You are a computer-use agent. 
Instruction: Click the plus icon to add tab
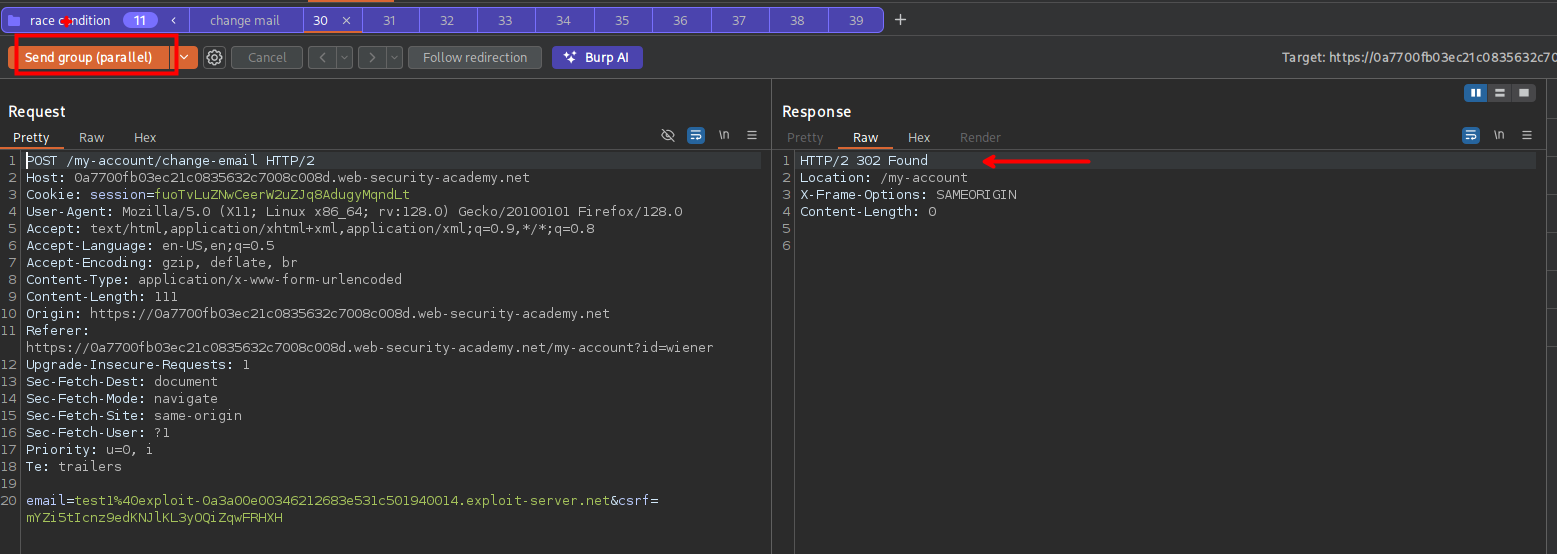point(900,20)
